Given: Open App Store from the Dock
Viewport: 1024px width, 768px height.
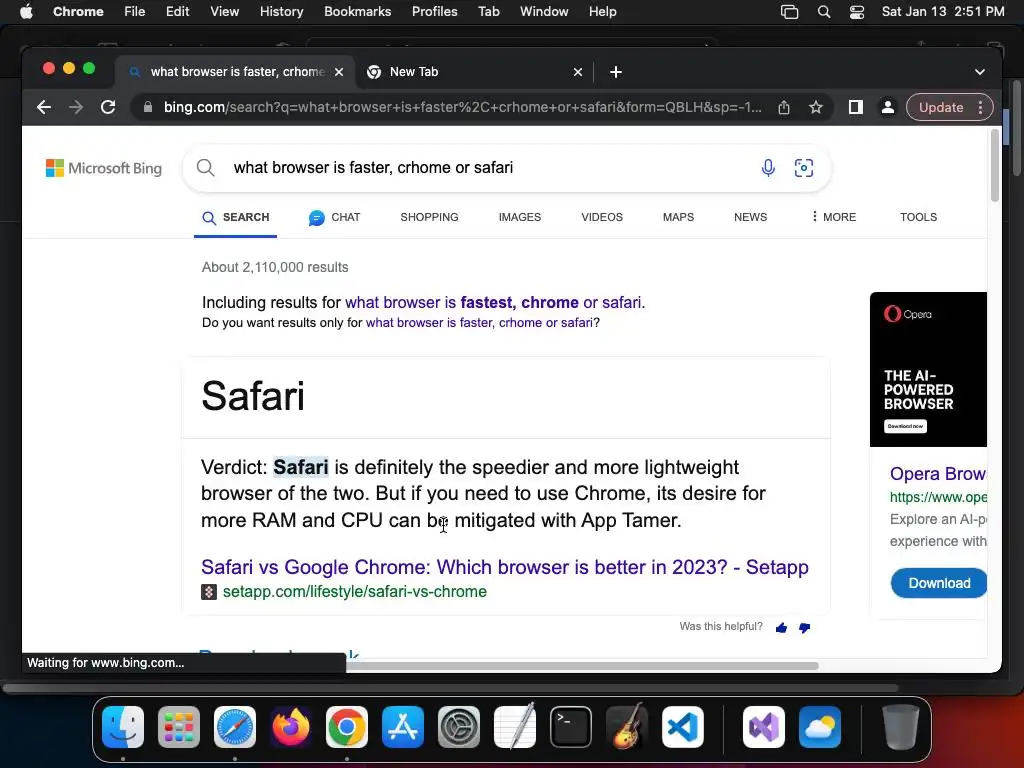Looking at the screenshot, I should pyautogui.click(x=403, y=727).
